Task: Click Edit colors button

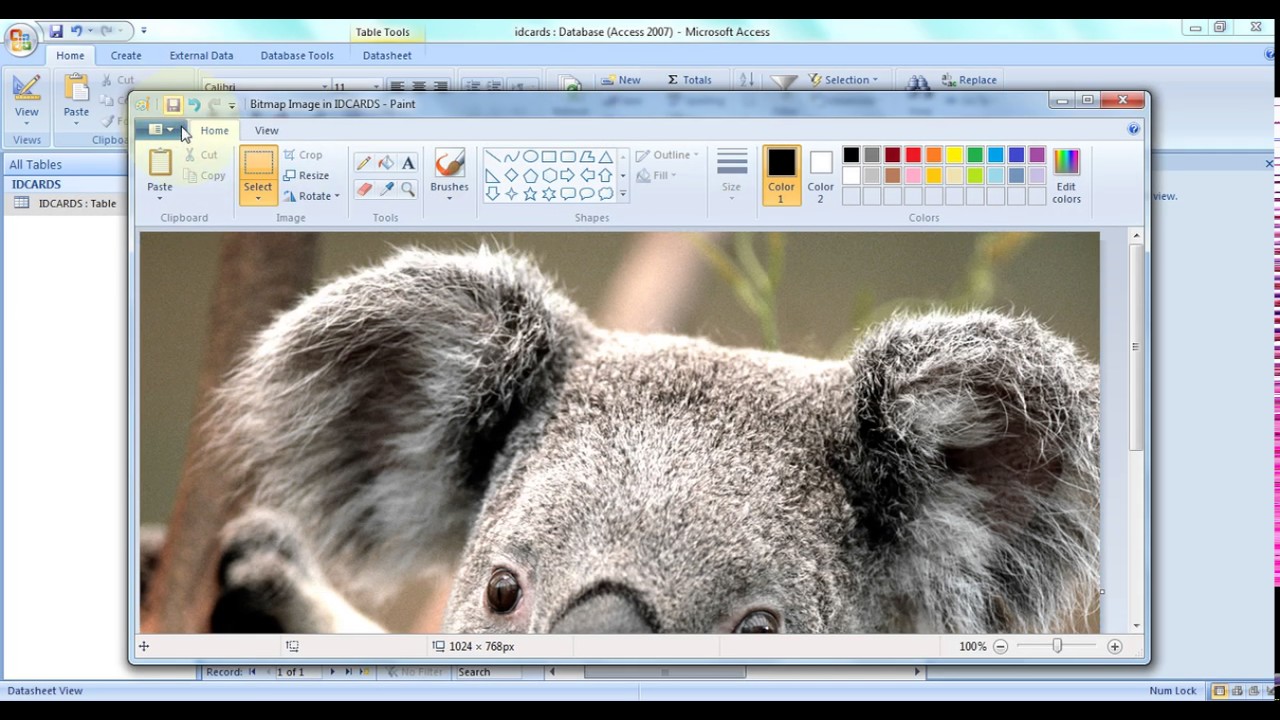Action: click(1066, 176)
